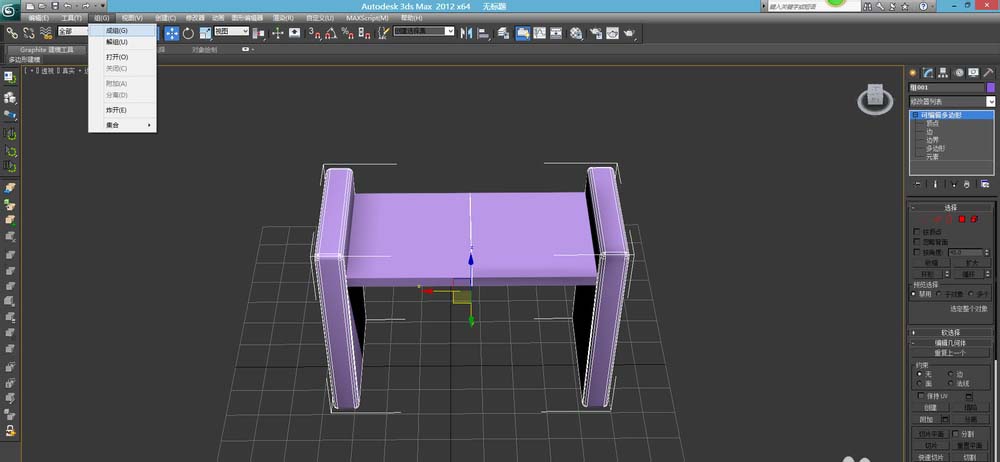This screenshot has height=462, width=1000.
Task: Switch to the Display command panel tab
Action: coord(973,73)
